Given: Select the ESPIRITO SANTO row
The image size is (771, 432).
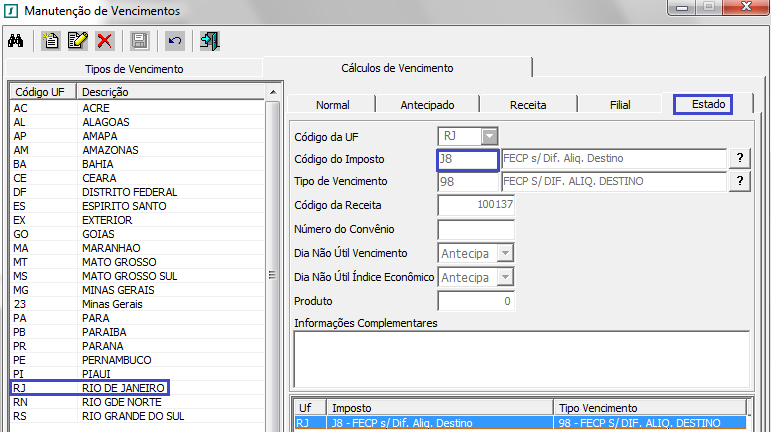Looking at the screenshot, I should click(x=137, y=206).
